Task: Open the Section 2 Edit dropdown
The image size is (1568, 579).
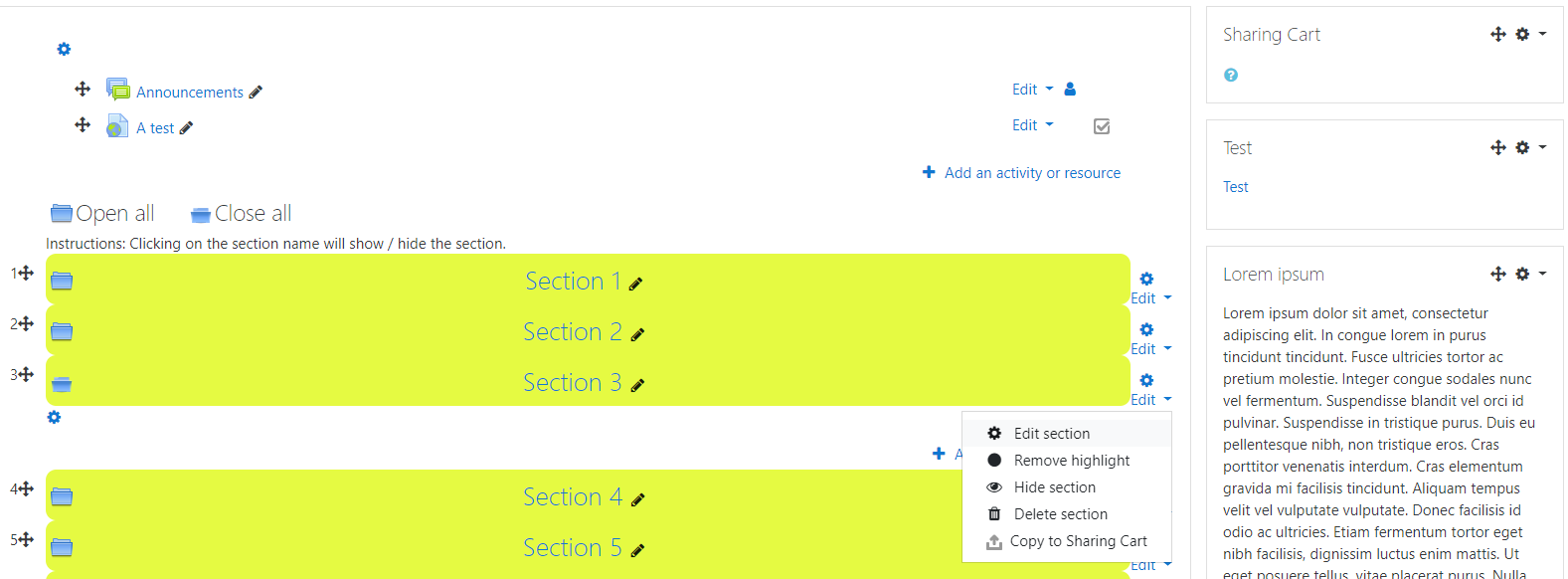Action: coord(1151,349)
